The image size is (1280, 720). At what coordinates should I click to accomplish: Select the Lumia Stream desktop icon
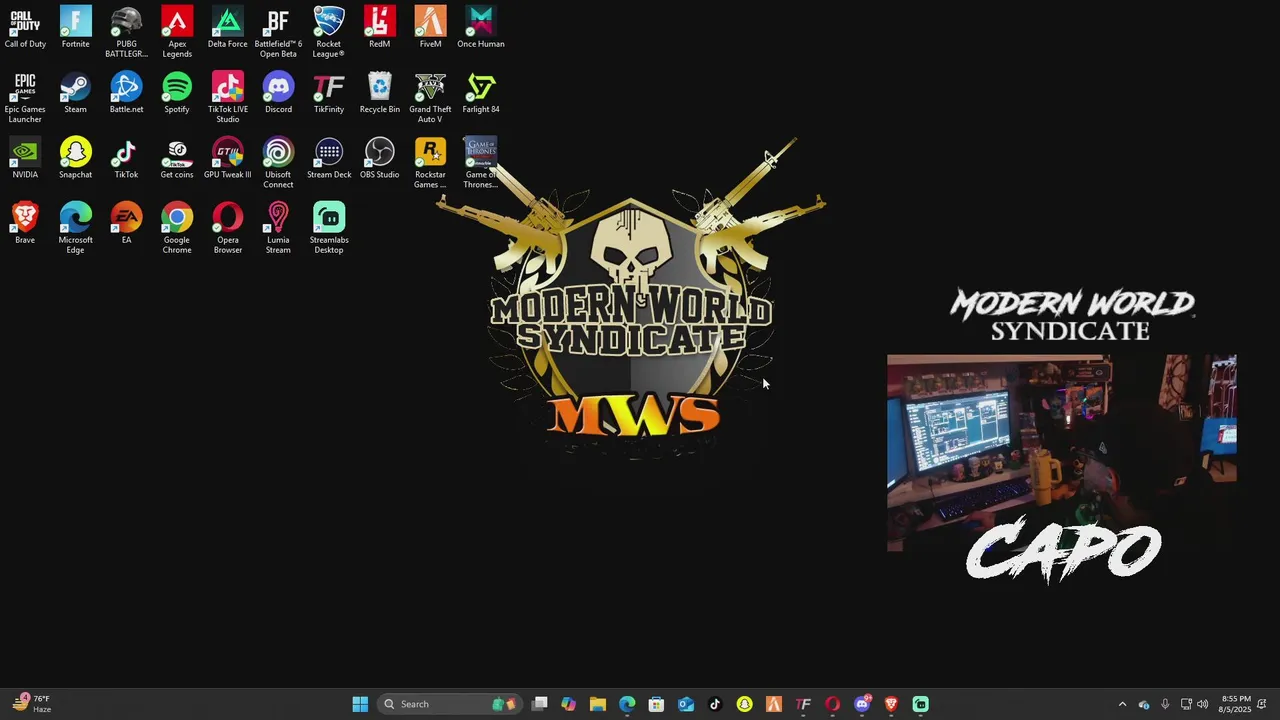(278, 228)
